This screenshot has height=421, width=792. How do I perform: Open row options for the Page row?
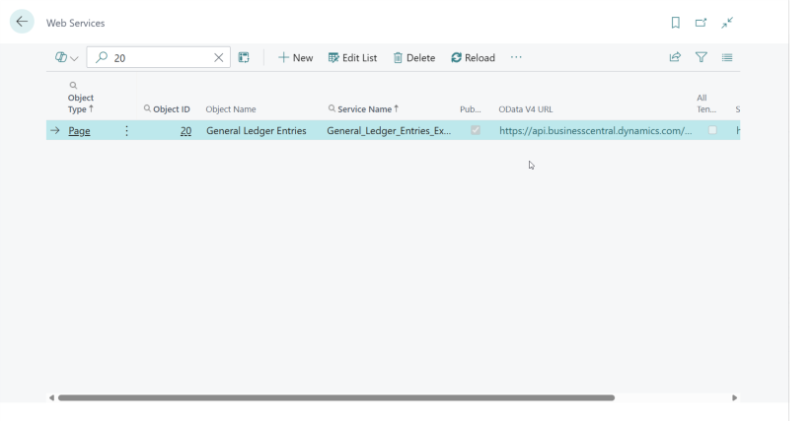pos(126,131)
